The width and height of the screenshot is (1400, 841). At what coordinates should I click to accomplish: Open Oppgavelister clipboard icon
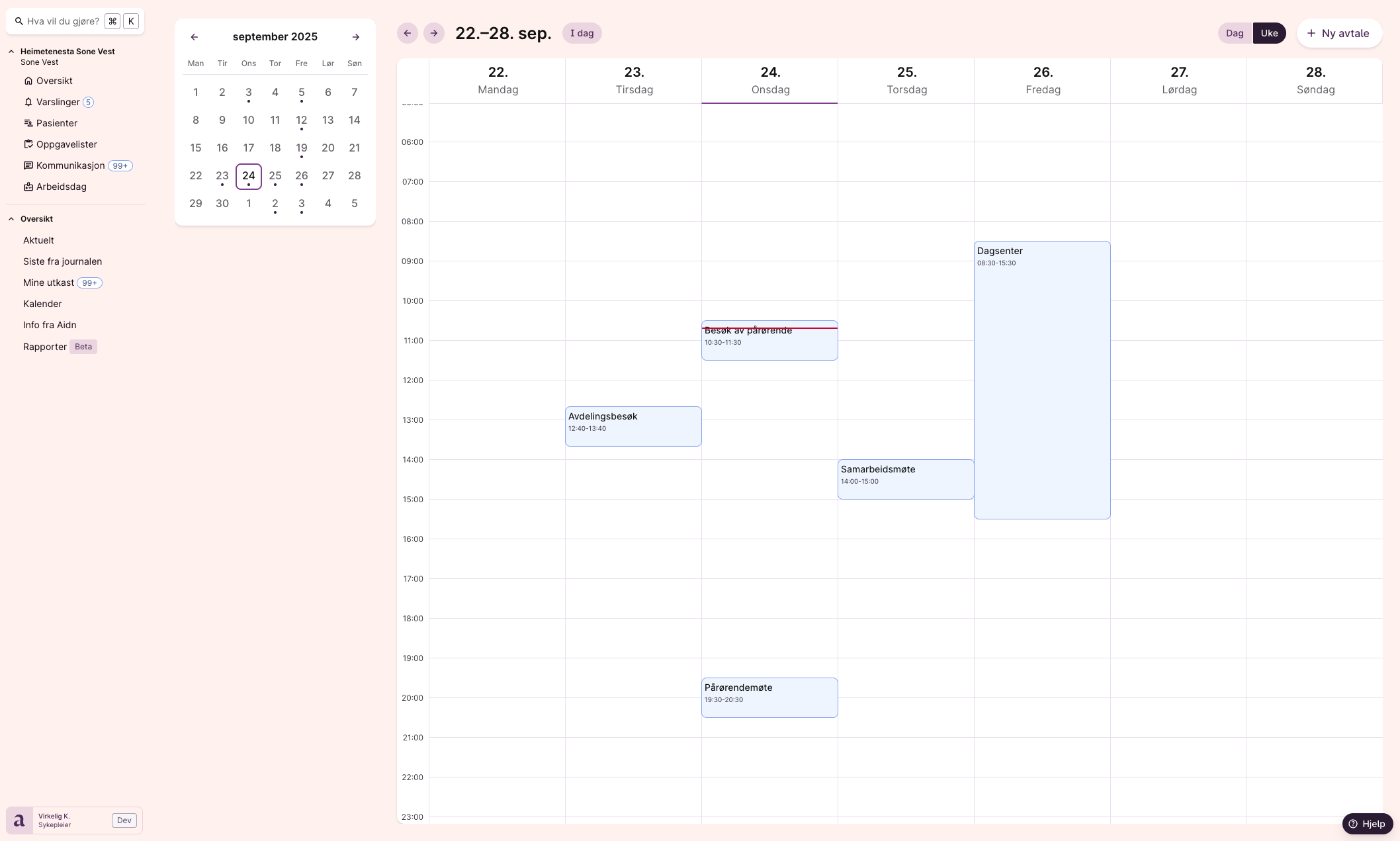click(28, 144)
